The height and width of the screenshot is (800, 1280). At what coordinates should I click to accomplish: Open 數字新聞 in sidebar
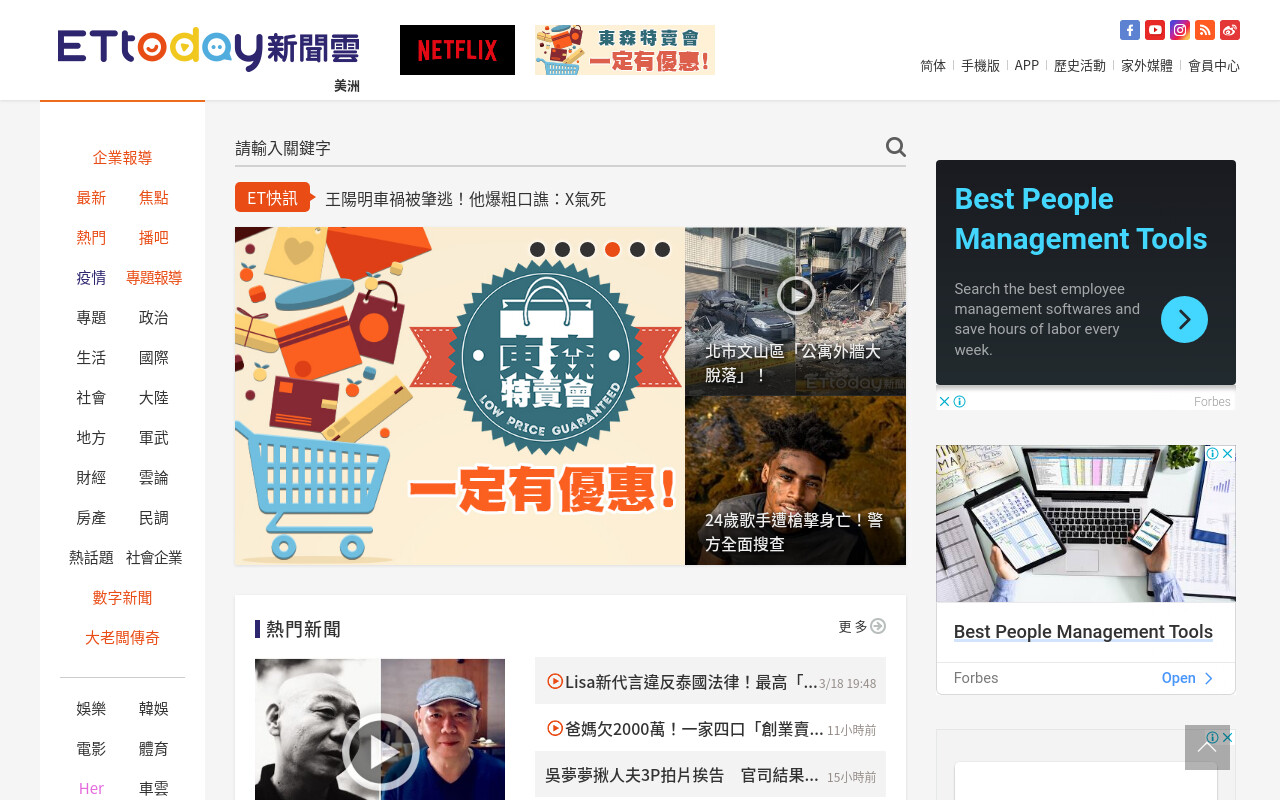pyautogui.click(x=122, y=597)
